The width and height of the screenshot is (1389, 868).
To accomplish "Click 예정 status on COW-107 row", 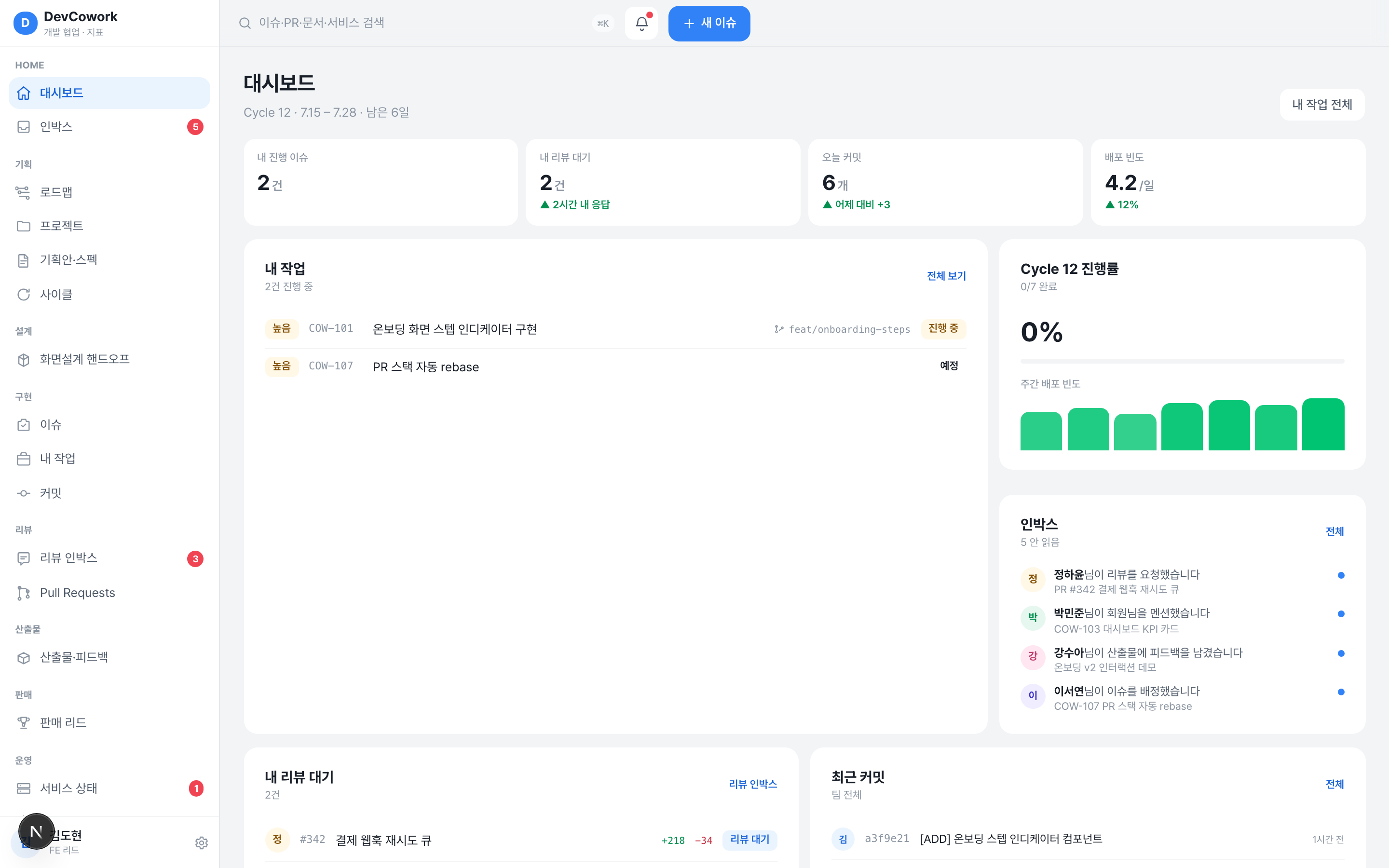I will pos(949,366).
